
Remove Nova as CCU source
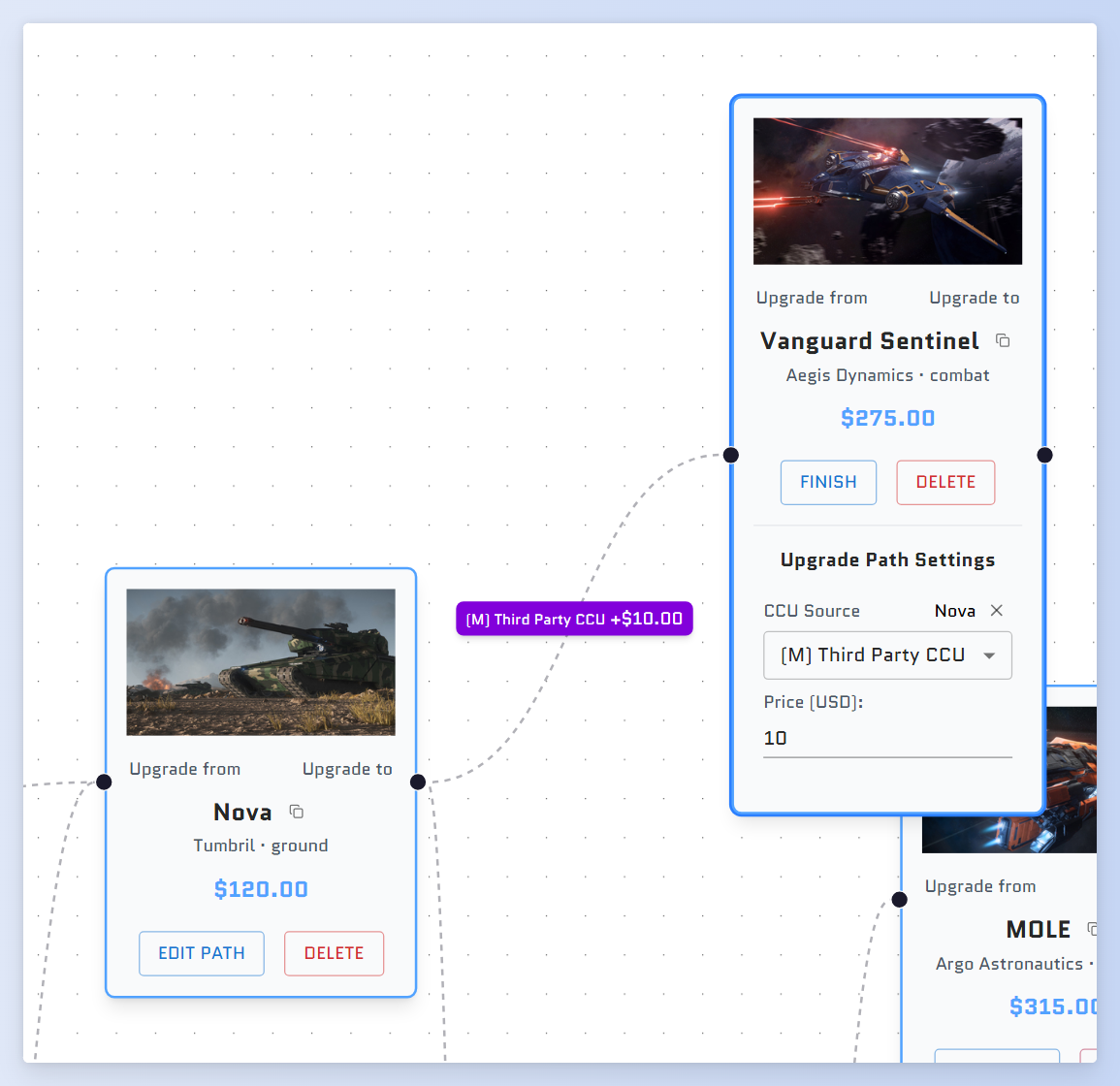point(996,611)
